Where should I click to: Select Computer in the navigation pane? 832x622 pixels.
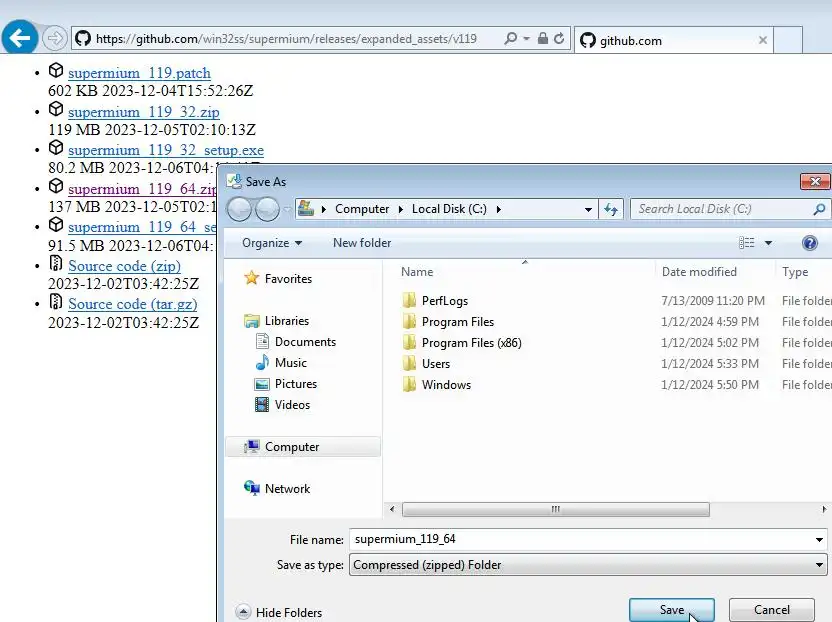[x=304, y=447]
